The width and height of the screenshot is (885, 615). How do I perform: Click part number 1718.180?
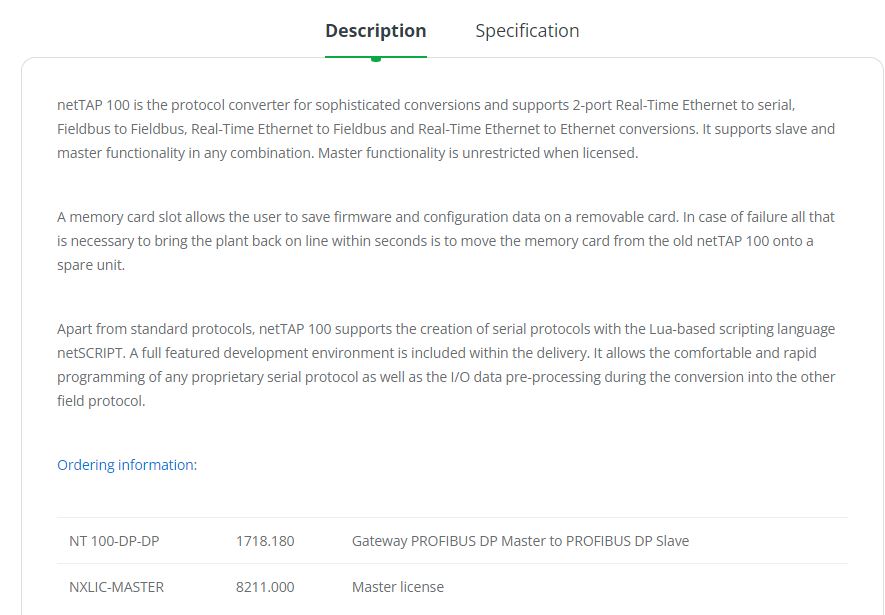pos(265,541)
